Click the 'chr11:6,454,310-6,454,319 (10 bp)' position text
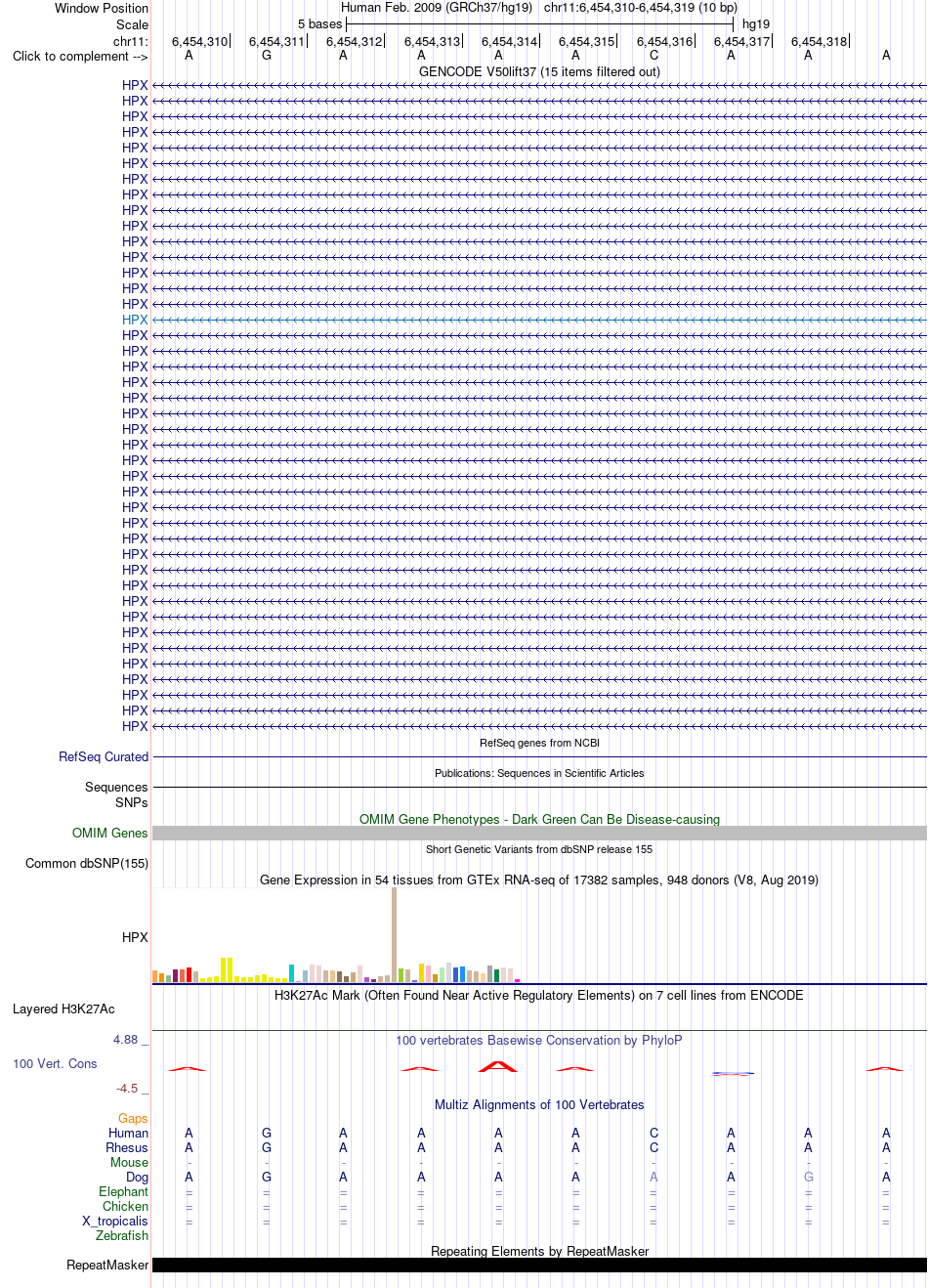This screenshot has height=1288, width=928. tap(641, 7)
